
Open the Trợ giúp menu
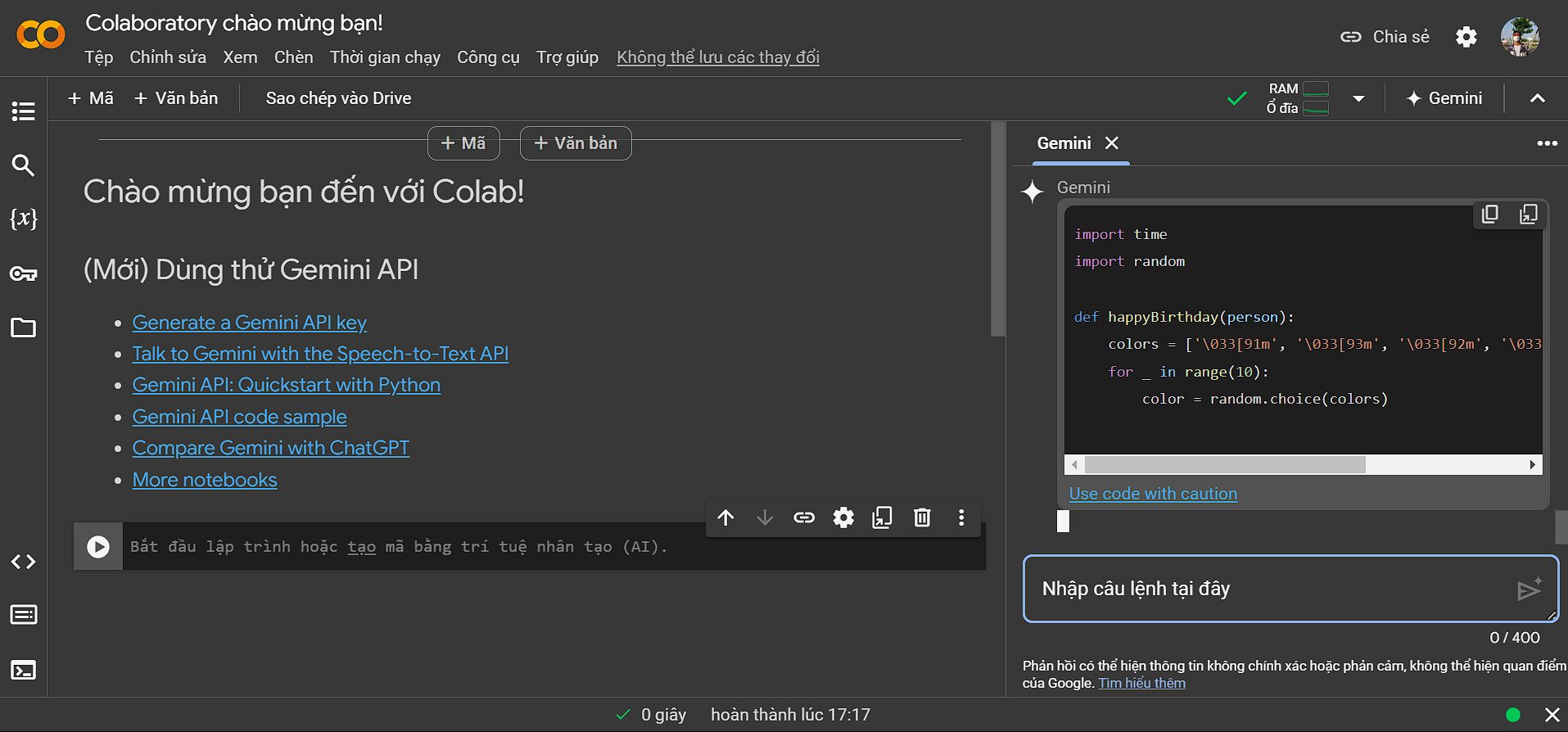567,57
